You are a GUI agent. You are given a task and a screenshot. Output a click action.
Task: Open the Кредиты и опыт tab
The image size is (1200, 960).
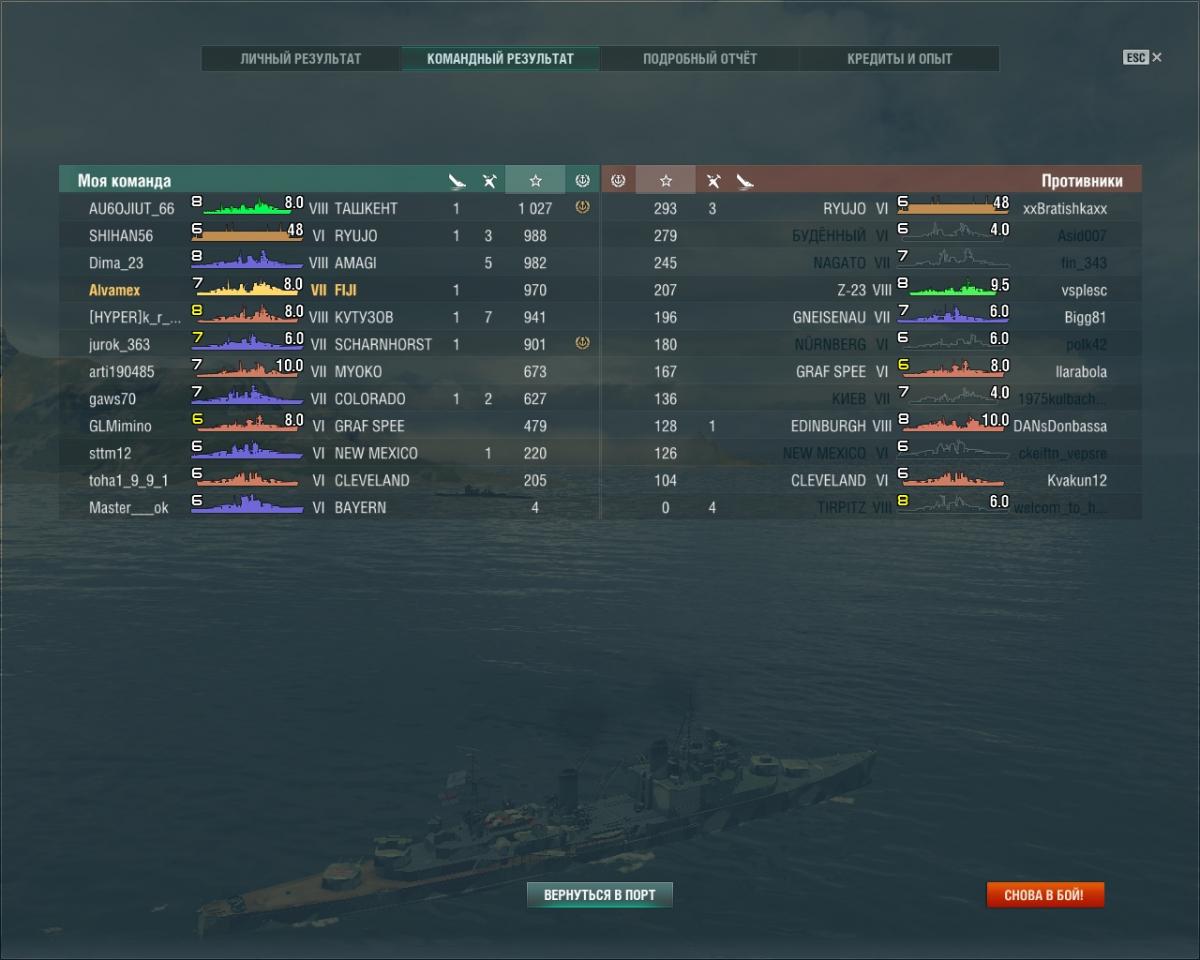click(900, 59)
